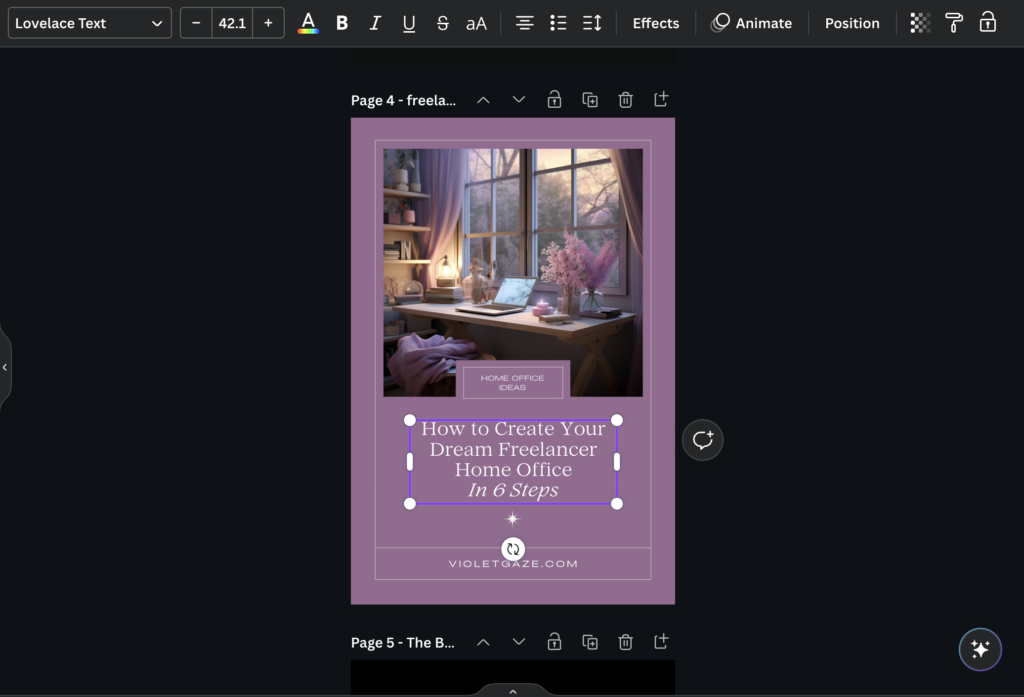Open the Effects panel

point(655,23)
